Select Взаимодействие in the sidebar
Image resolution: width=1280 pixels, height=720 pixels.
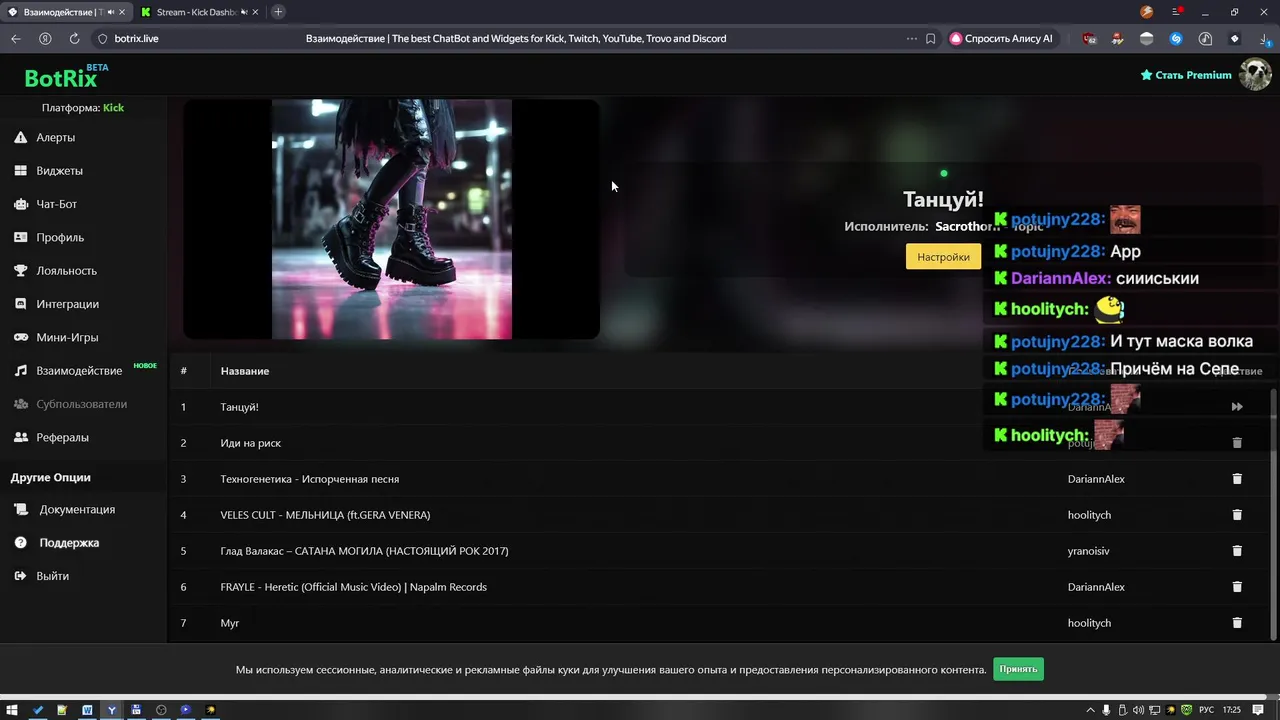tap(79, 371)
